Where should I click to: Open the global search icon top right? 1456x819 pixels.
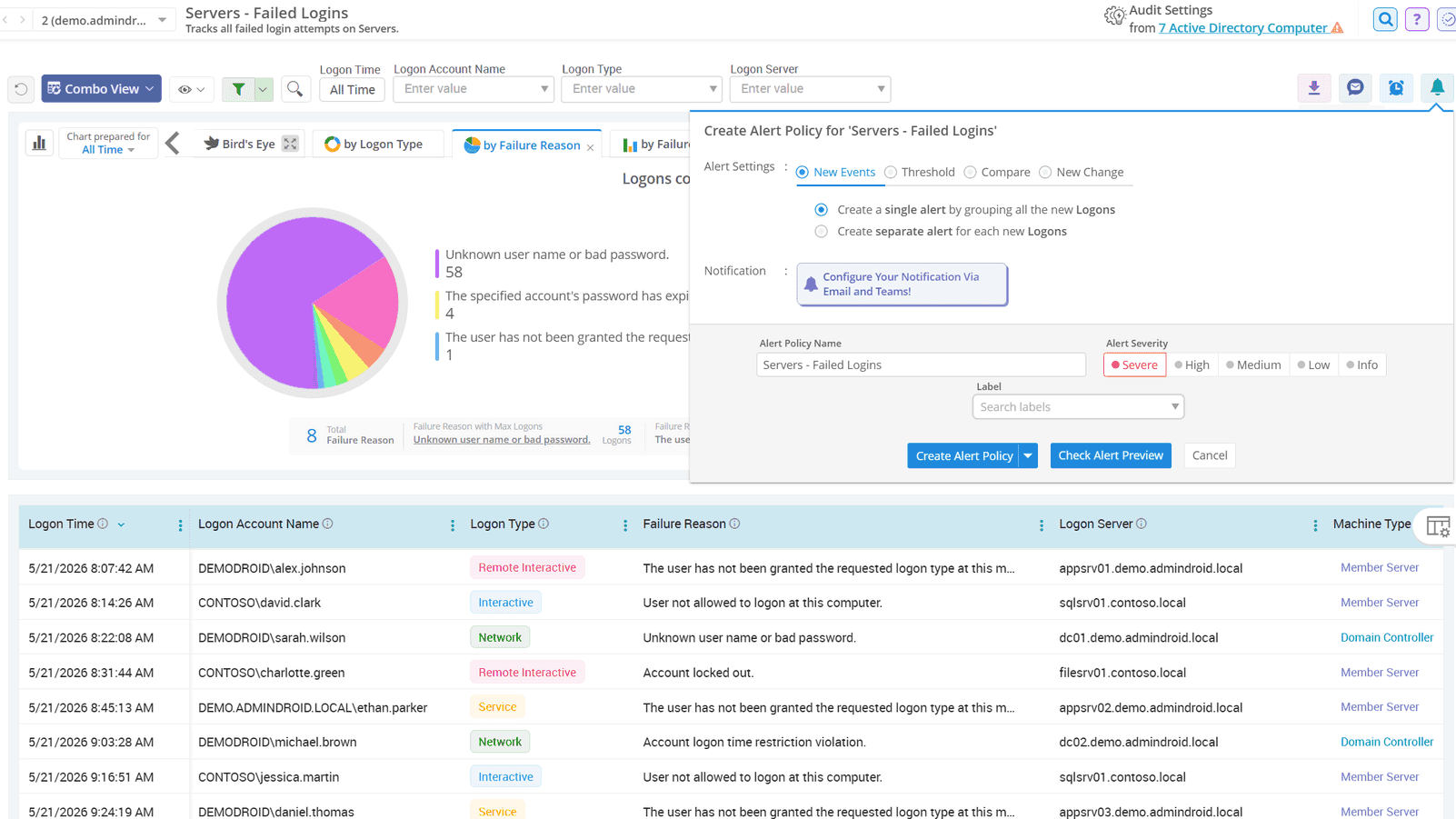tap(1385, 19)
